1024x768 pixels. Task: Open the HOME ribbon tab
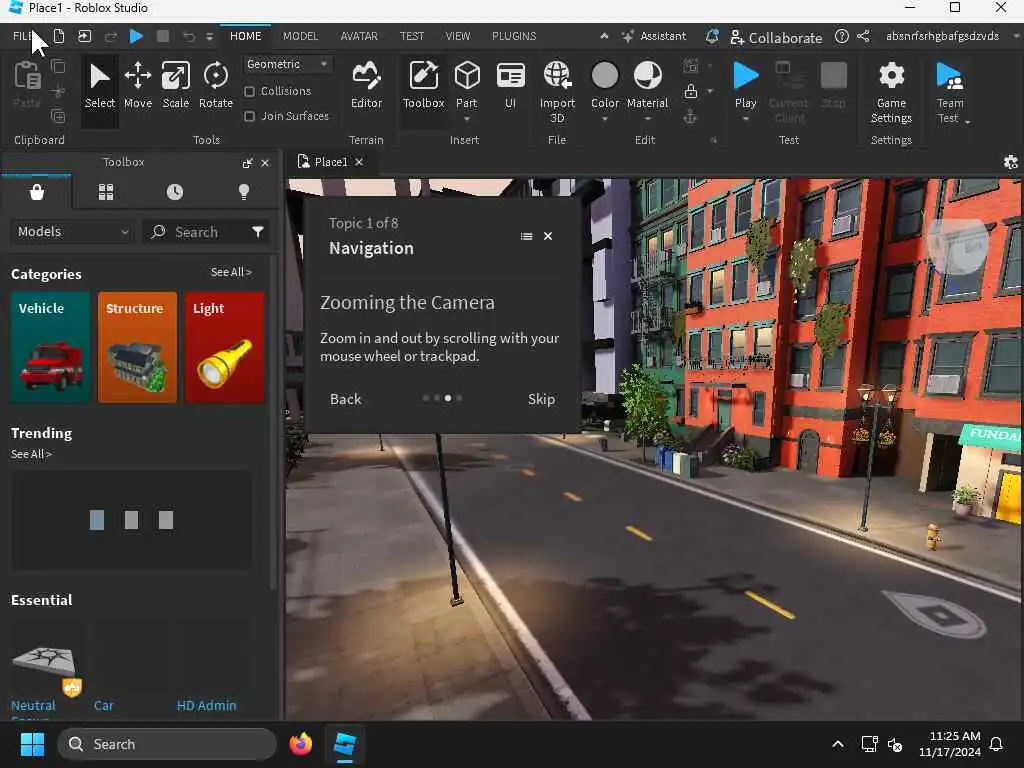point(246,37)
